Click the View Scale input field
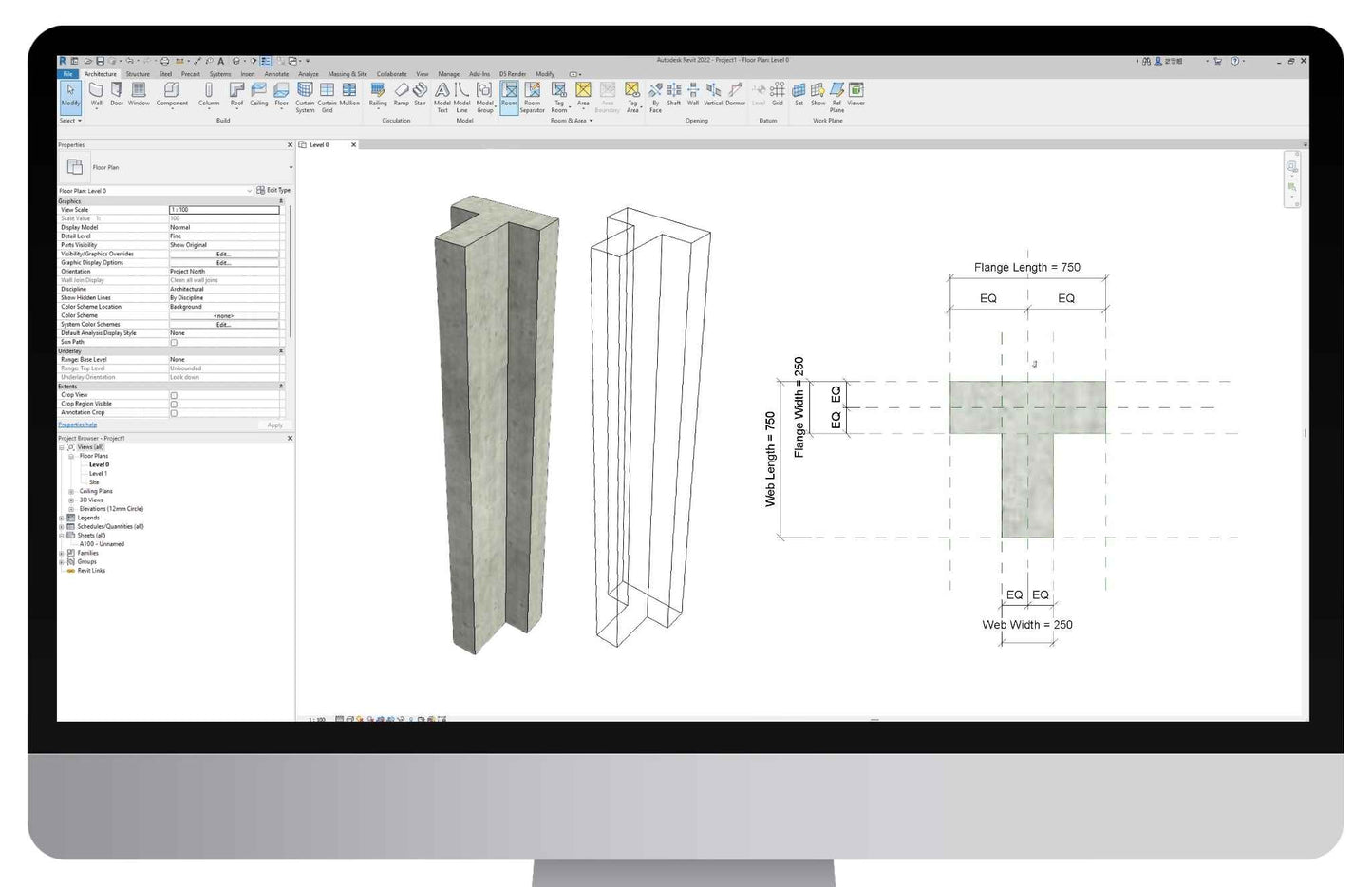The image size is (1372, 887). point(224,210)
